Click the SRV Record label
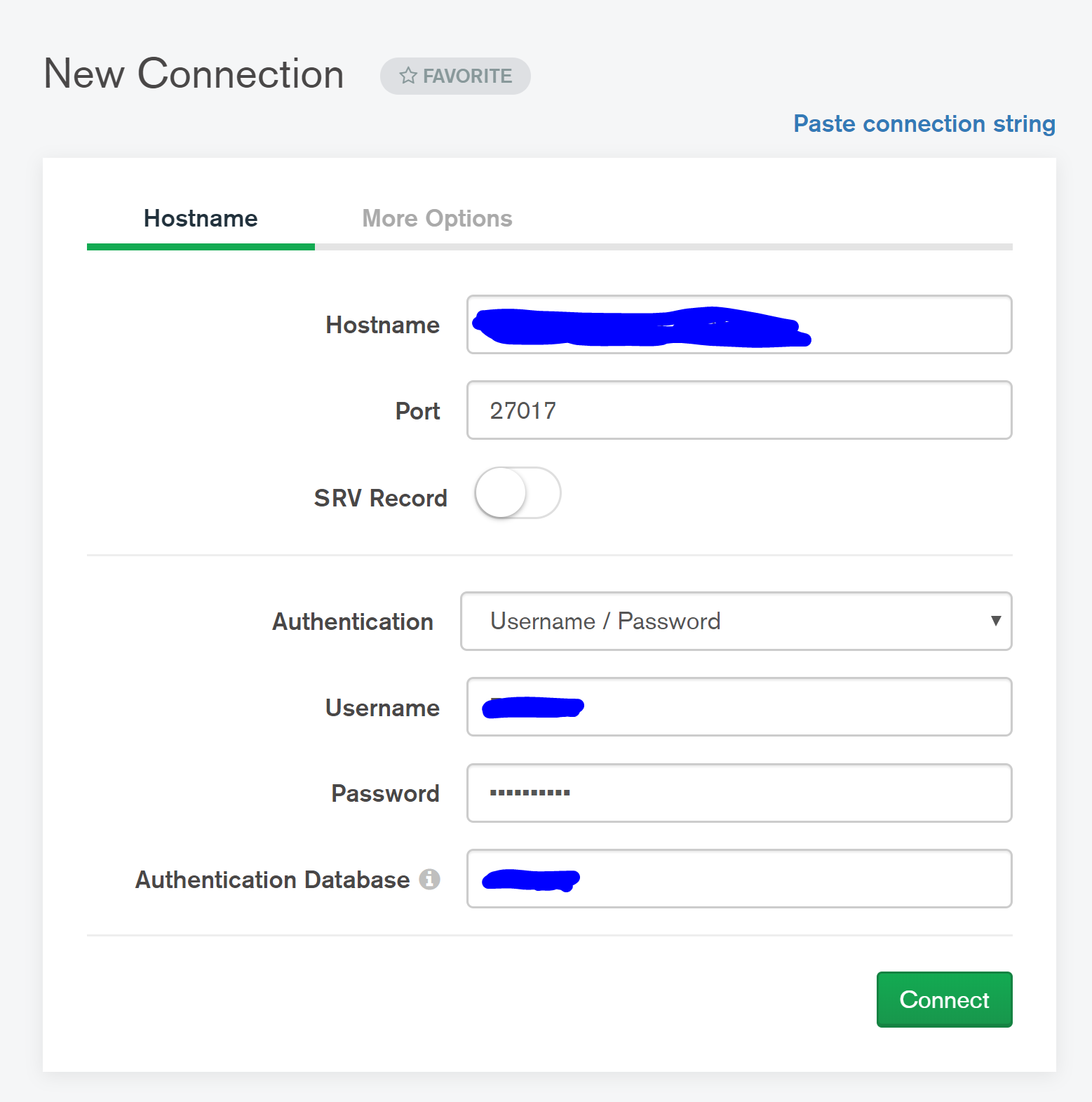Screen dimensions: 1092x1102 380,498
